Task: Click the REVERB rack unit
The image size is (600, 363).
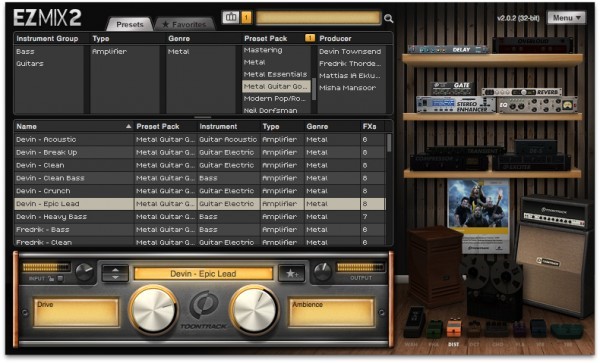Action: [x=522, y=92]
